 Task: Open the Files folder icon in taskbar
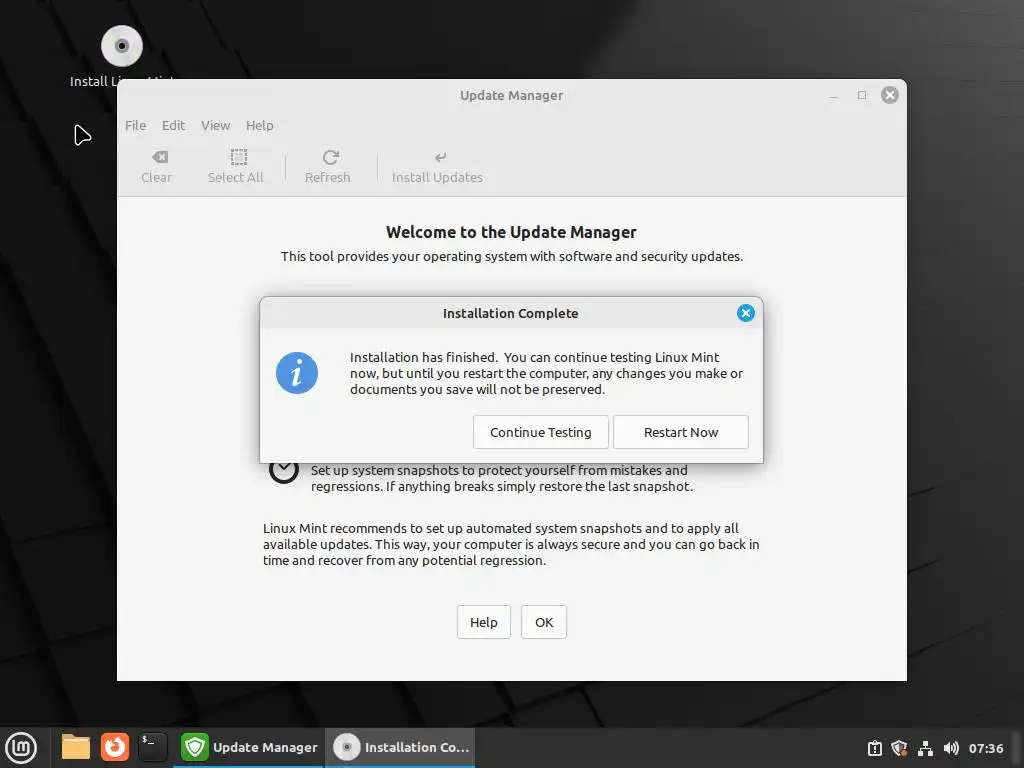tap(76, 747)
